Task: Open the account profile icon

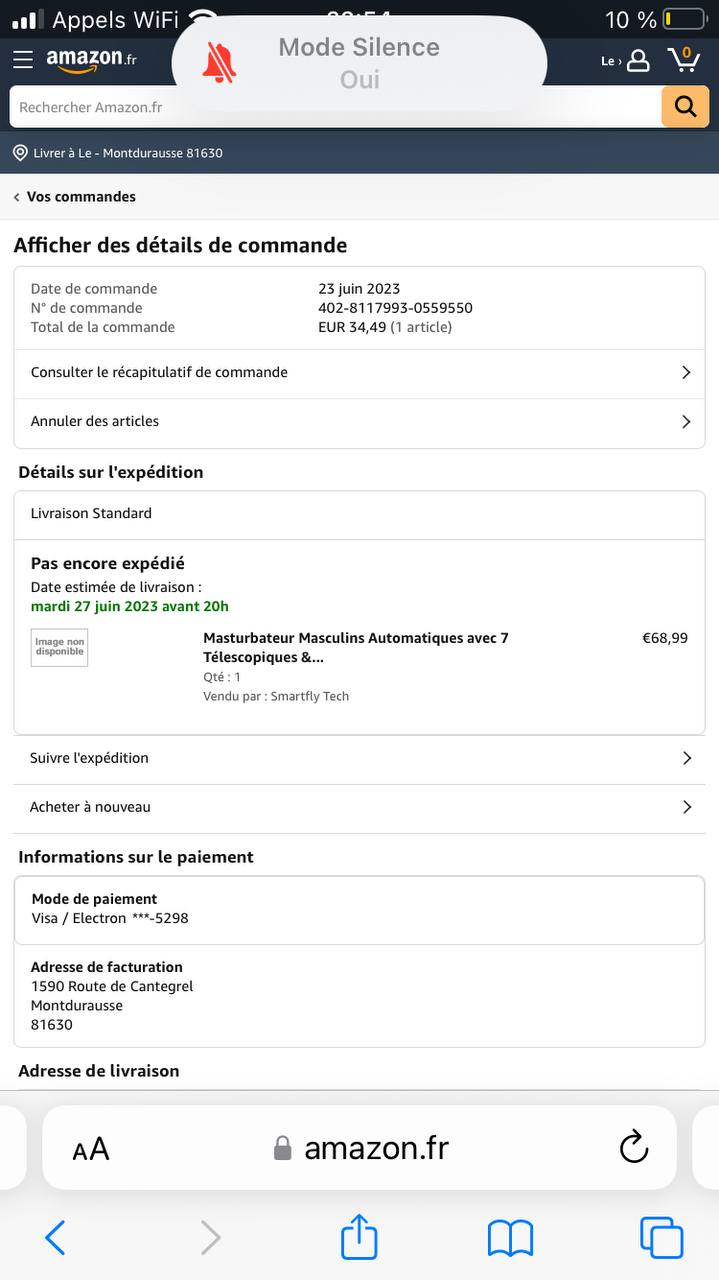Action: (638, 61)
